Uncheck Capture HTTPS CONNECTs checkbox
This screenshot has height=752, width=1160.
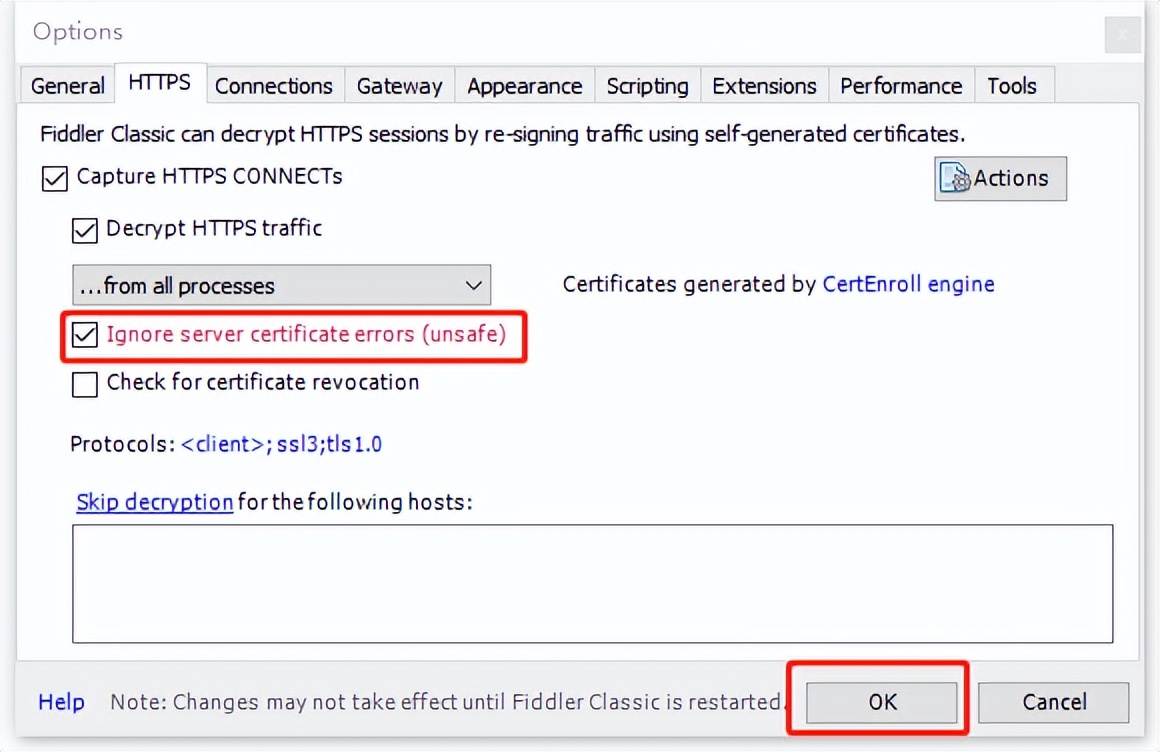[54, 179]
